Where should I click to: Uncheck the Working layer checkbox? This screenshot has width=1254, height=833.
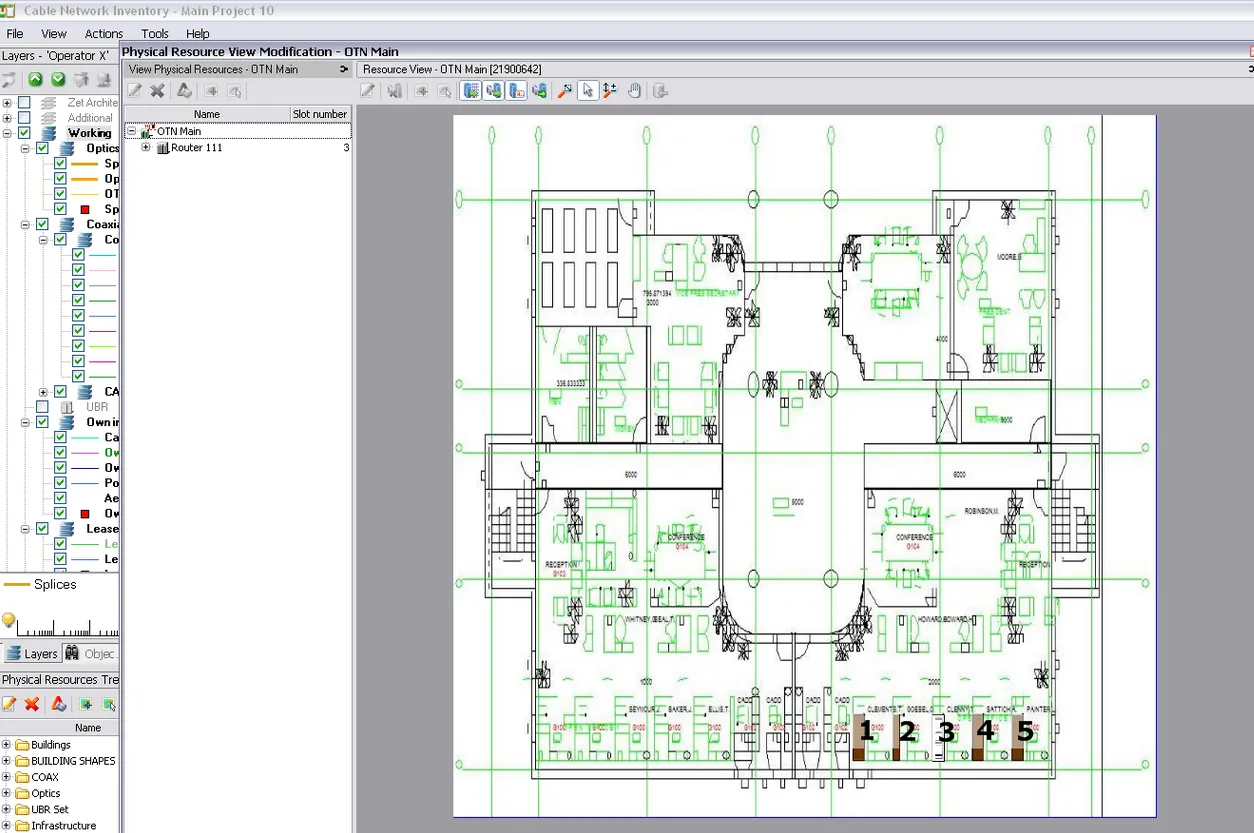[x=24, y=133]
